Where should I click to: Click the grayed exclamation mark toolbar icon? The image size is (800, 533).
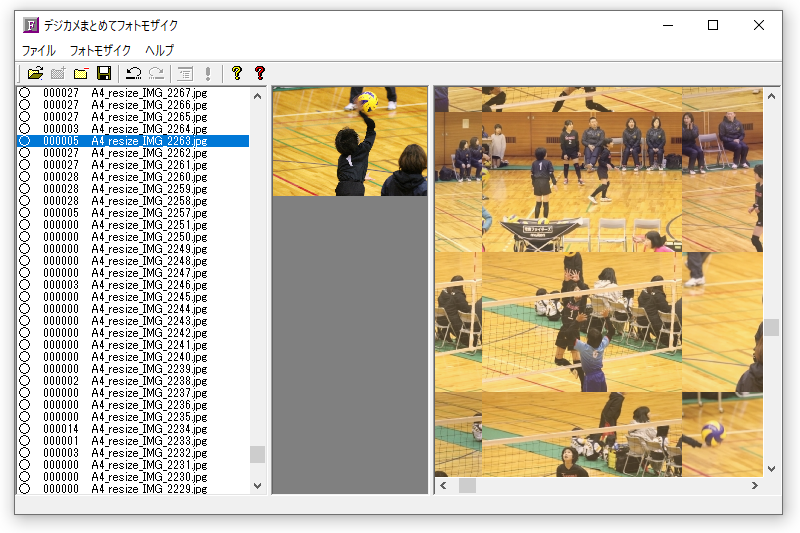[x=208, y=73]
